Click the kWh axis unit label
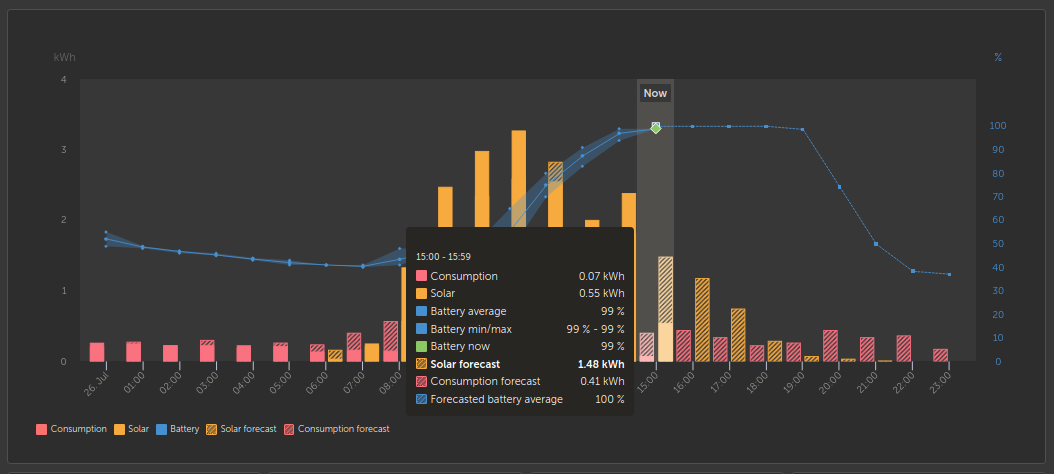1054x474 pixels. [x=65, y=58]
